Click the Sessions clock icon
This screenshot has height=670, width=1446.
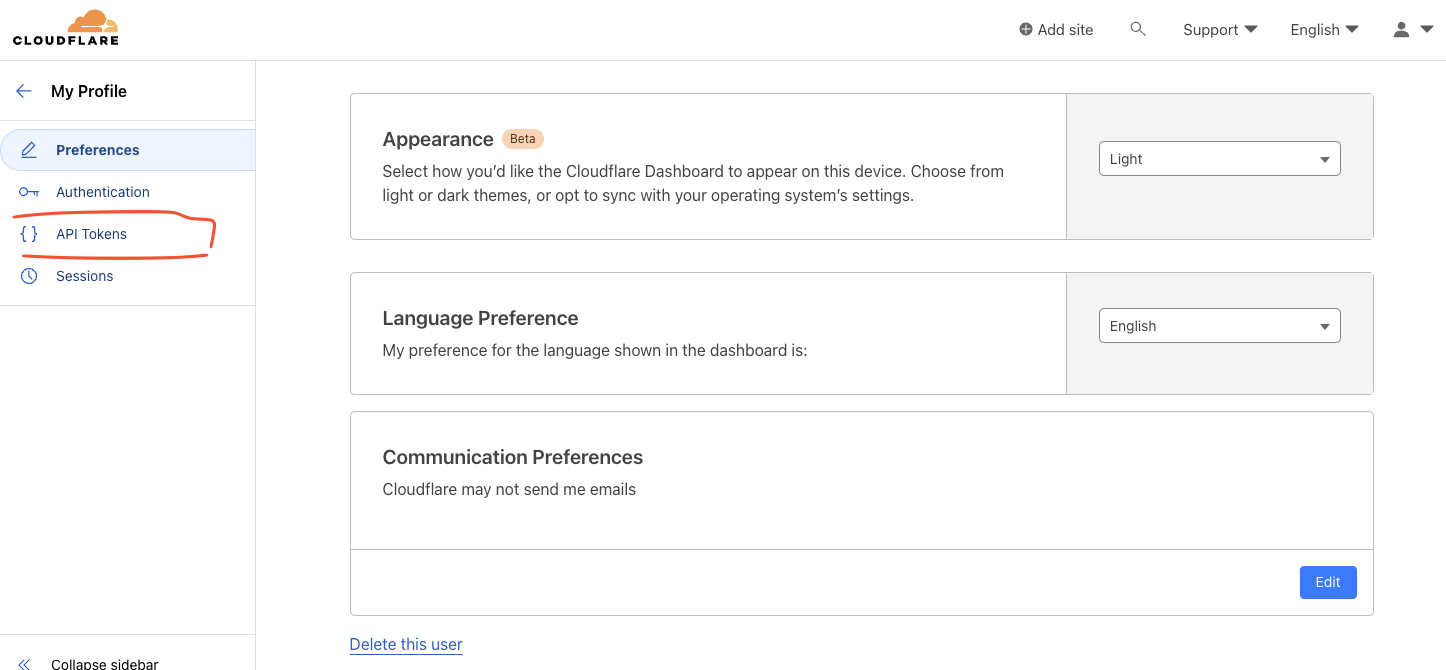pyautogui.click(x=29, y=276)
